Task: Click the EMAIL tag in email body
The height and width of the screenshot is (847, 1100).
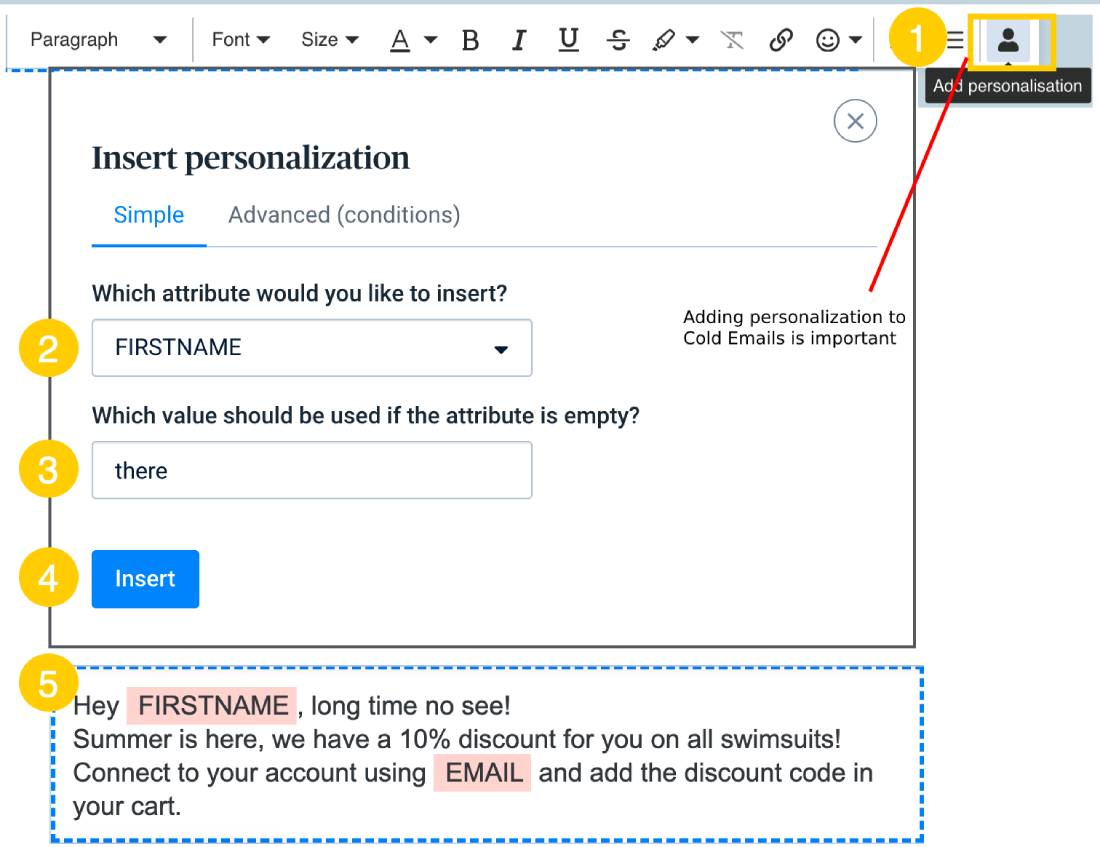Action: tap(484, 773)
